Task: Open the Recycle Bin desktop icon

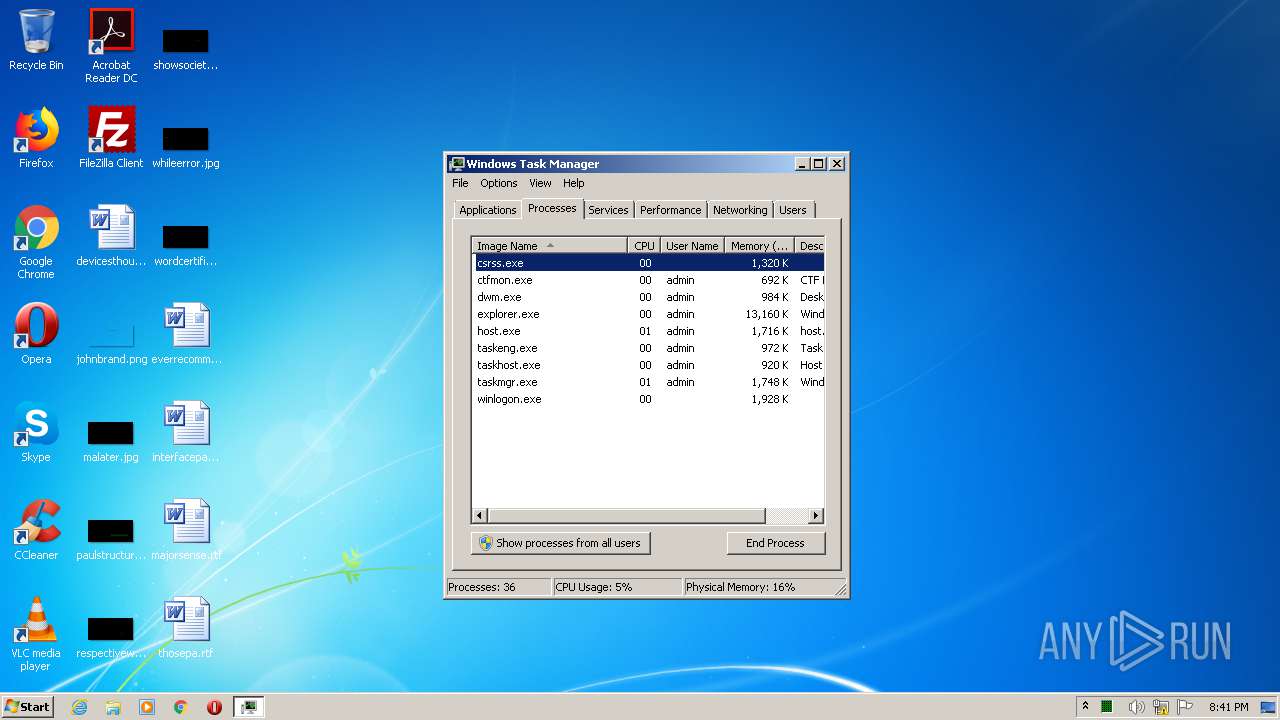Action: [x=36, y=40]
